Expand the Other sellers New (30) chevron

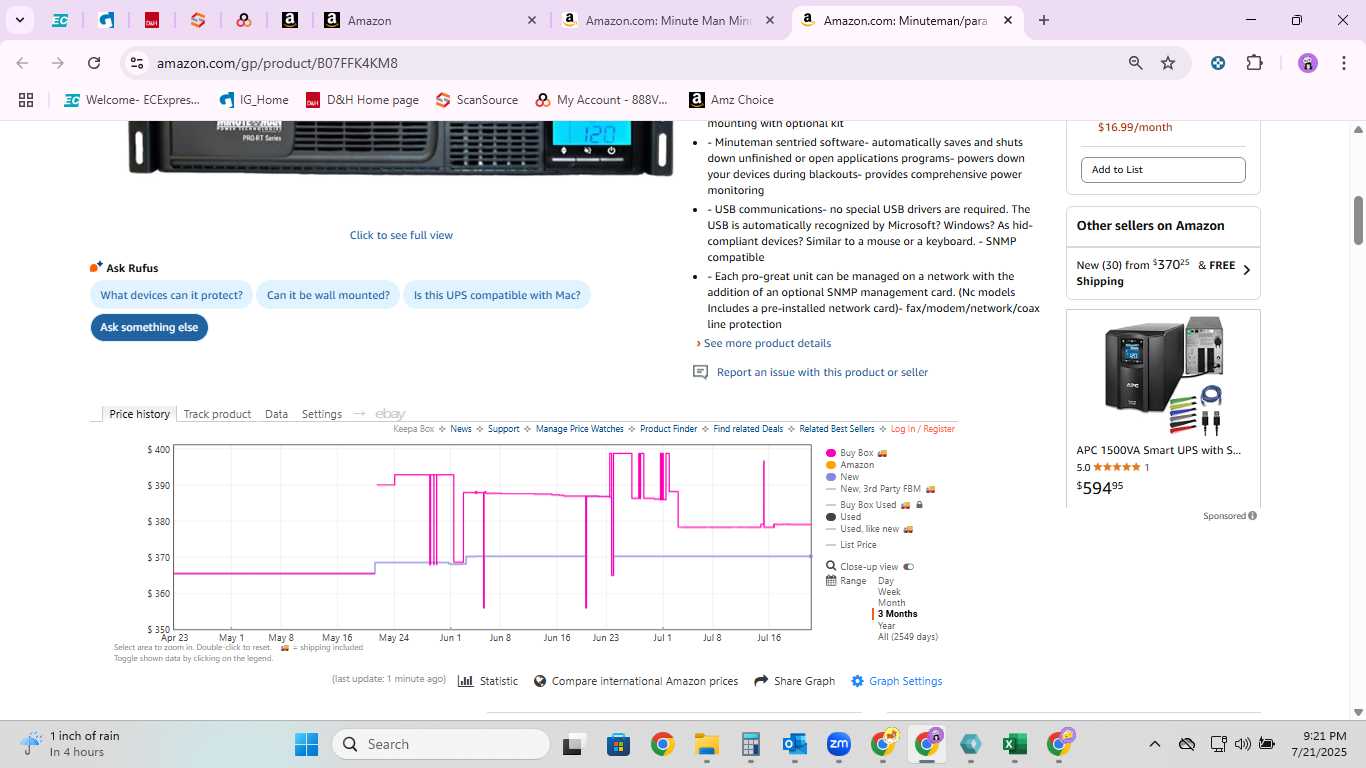click(x=1246, y=270)
